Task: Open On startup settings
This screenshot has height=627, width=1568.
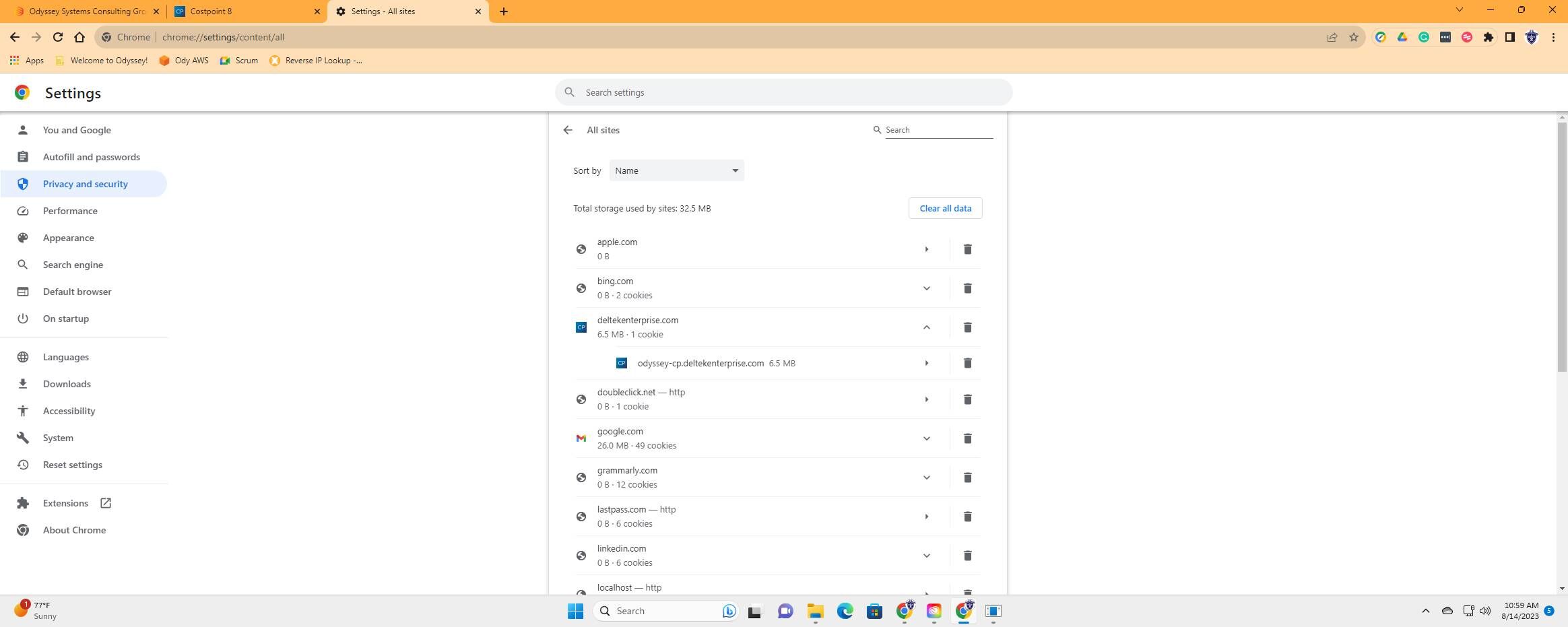Action: tap(84, 319)
